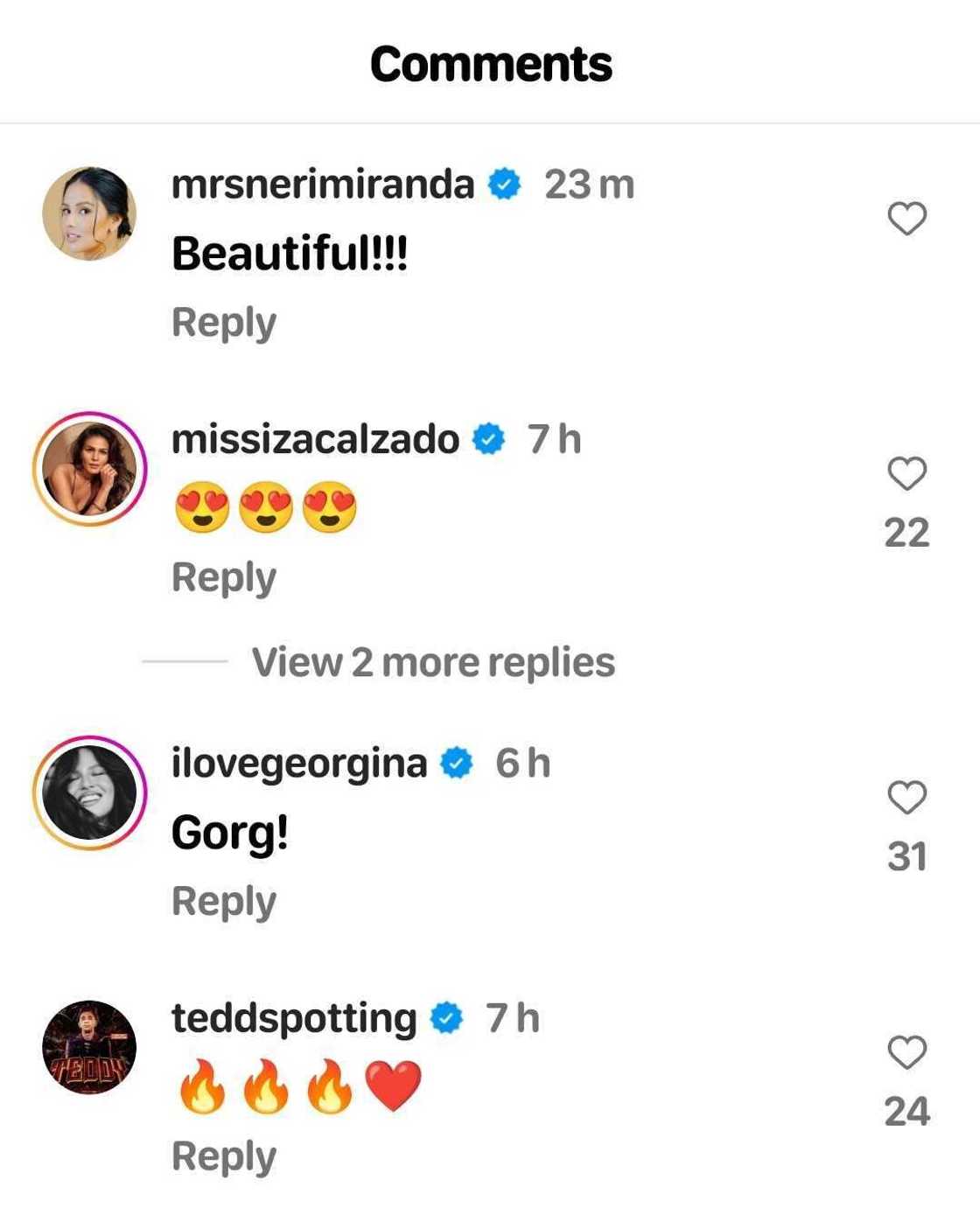Open the mrsnerimiranda username link

tap(323, 185)
